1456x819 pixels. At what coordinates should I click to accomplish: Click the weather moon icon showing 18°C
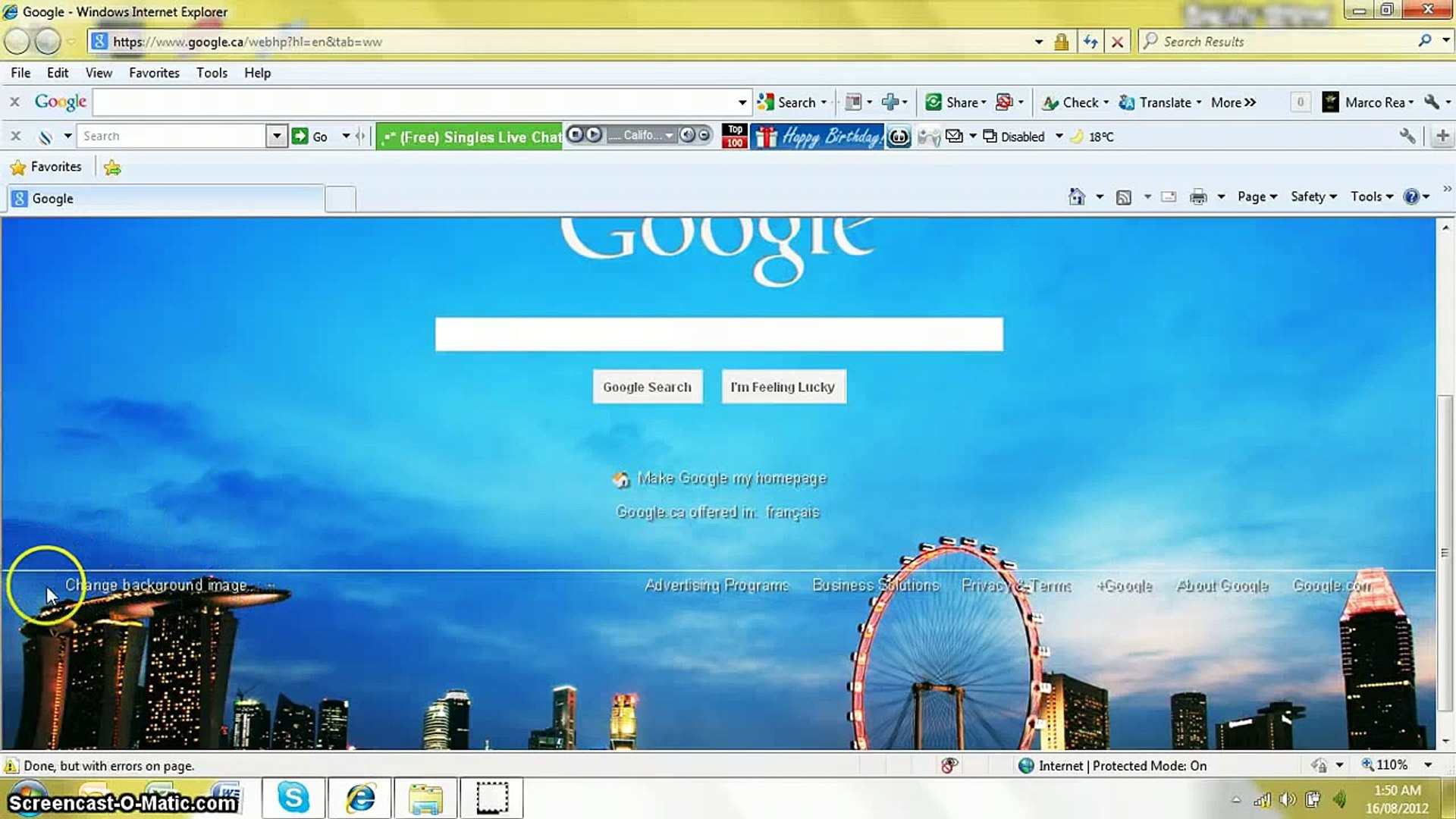(1076, 136)
